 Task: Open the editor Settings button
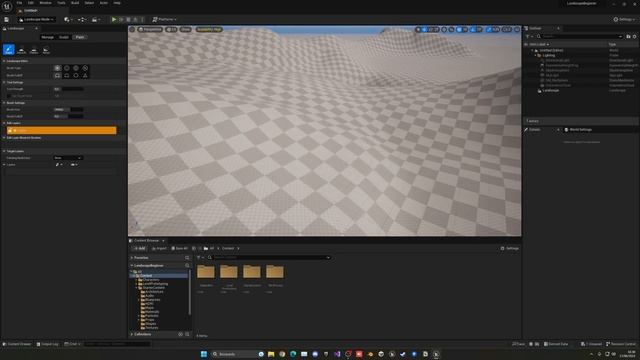pyautogui.click(x=624, y=19)
